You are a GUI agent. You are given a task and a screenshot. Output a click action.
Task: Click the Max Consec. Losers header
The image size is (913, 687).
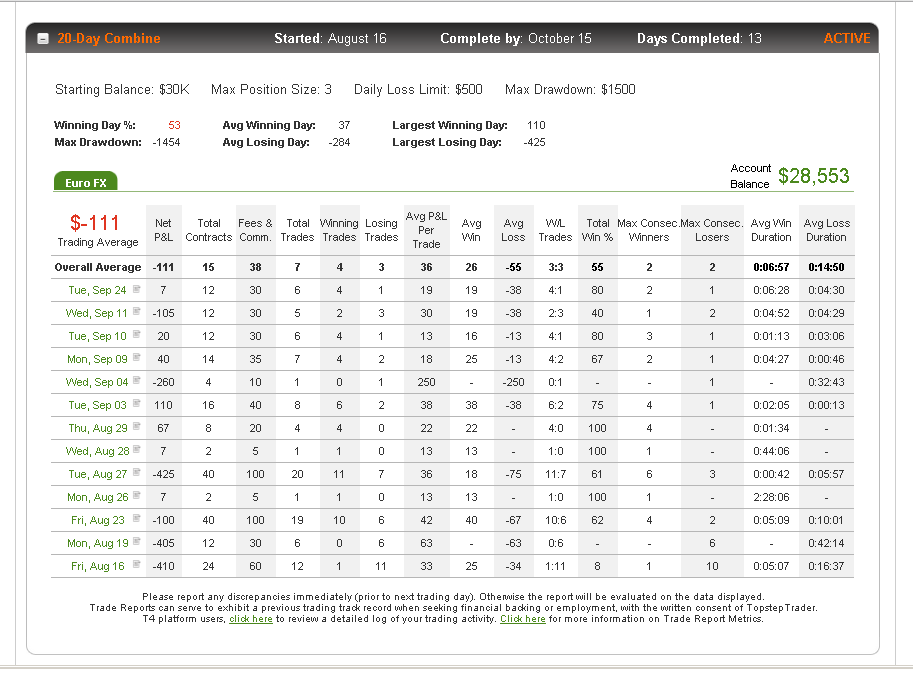[712, 230]
